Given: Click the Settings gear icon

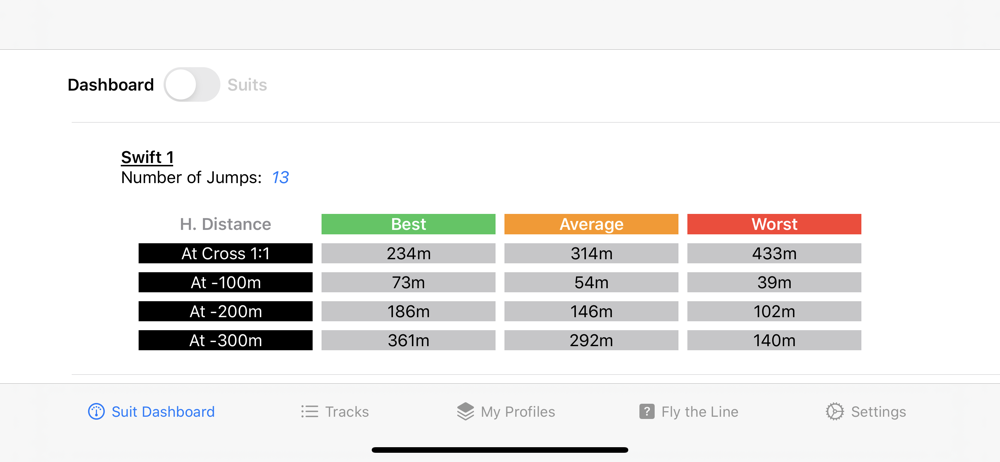Looking at the screenshot, I should tap(834, 412).
